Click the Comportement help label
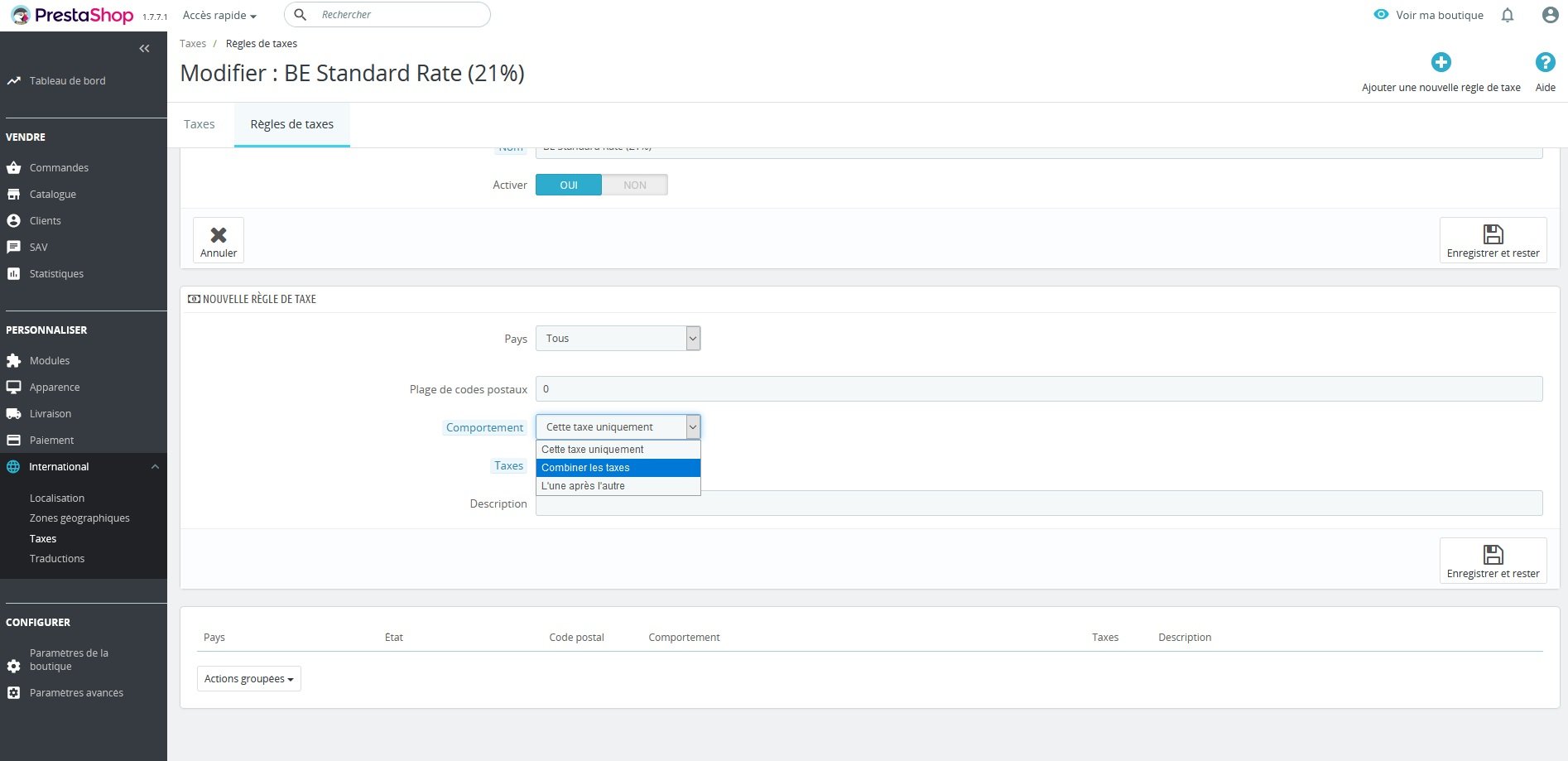Image resolution: width=1568 pixels, height=761 pixels. point(484,427)
